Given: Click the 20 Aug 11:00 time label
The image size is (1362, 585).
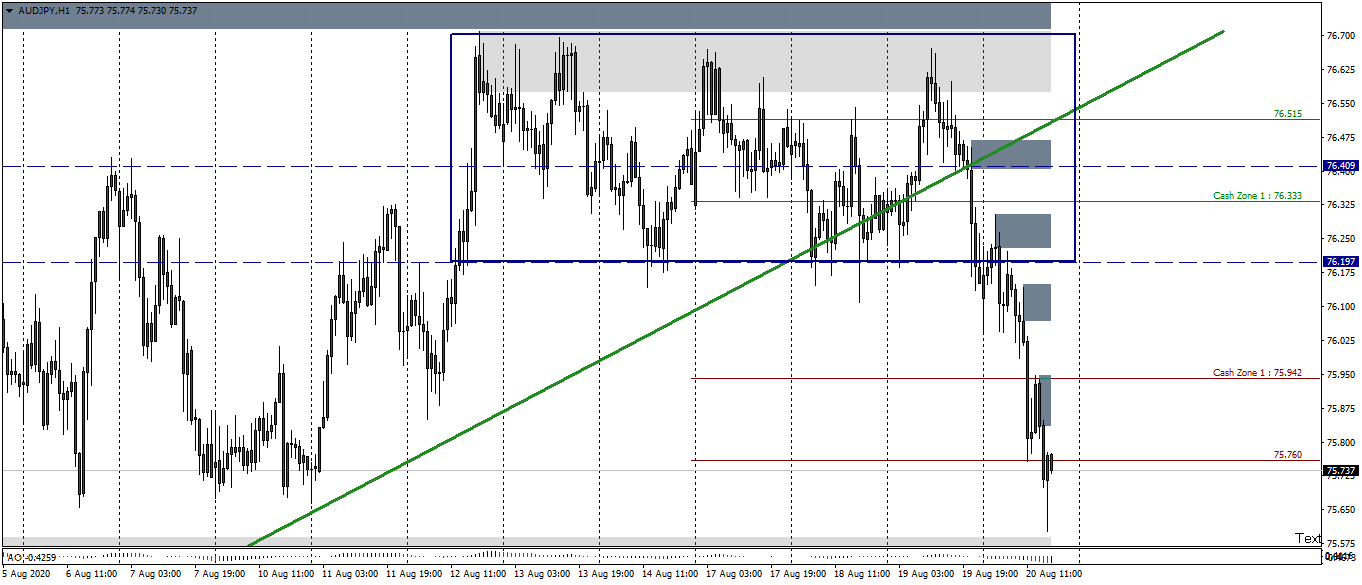Looking at the screenshot, I should click(1055, 575).
